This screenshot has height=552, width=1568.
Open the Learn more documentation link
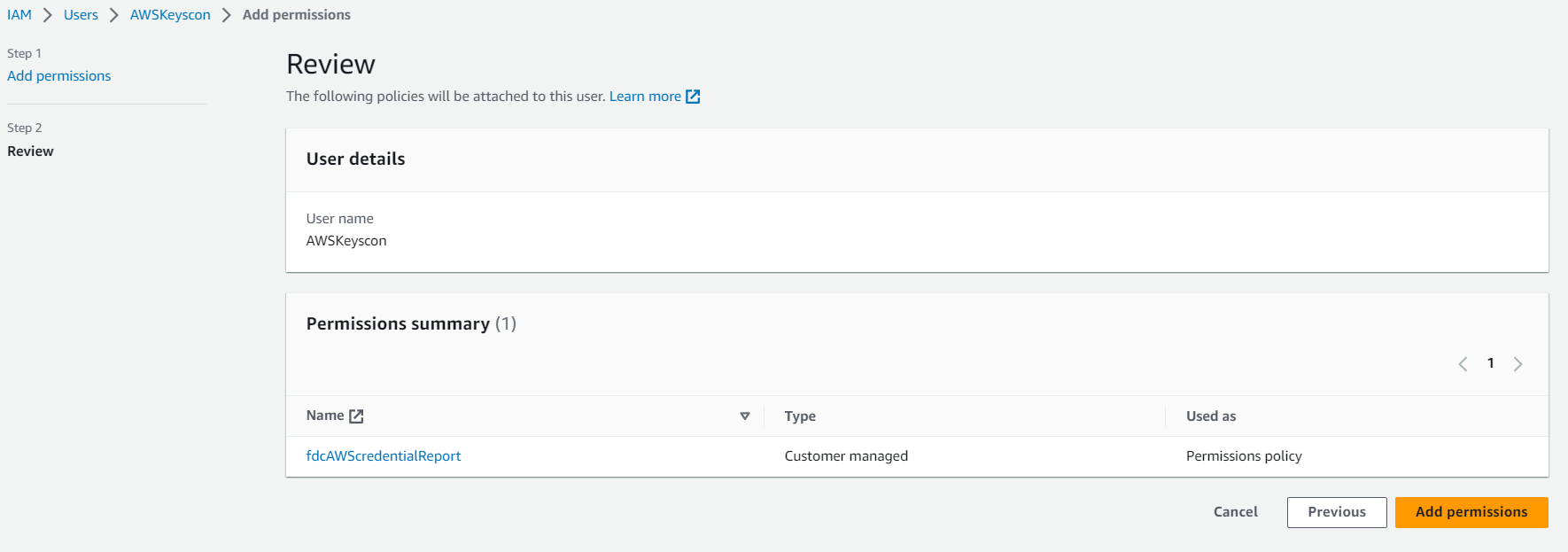tap(645, 97)
